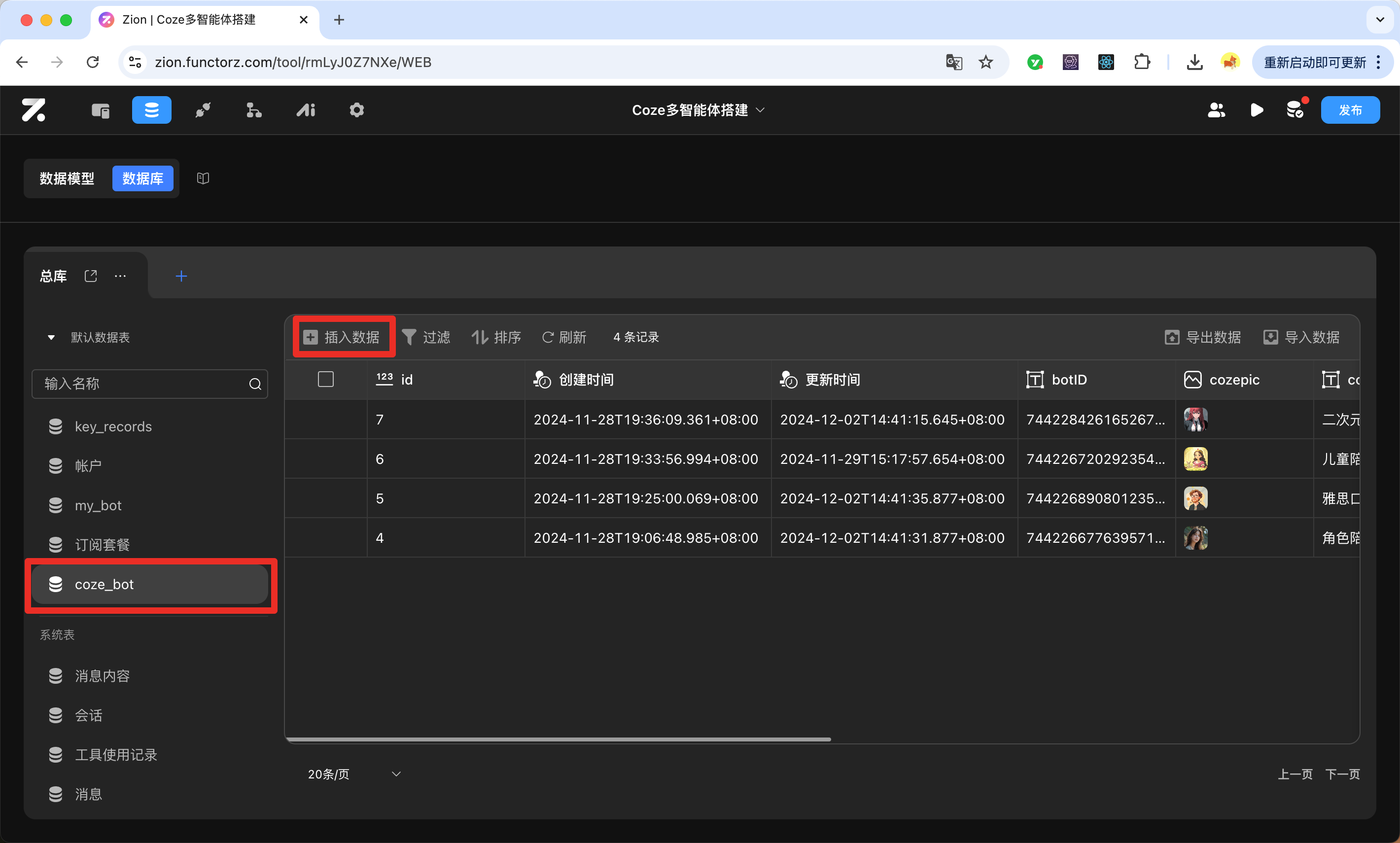Go to 上一页 previous page
The image size is (1400, 843).
1295,774
